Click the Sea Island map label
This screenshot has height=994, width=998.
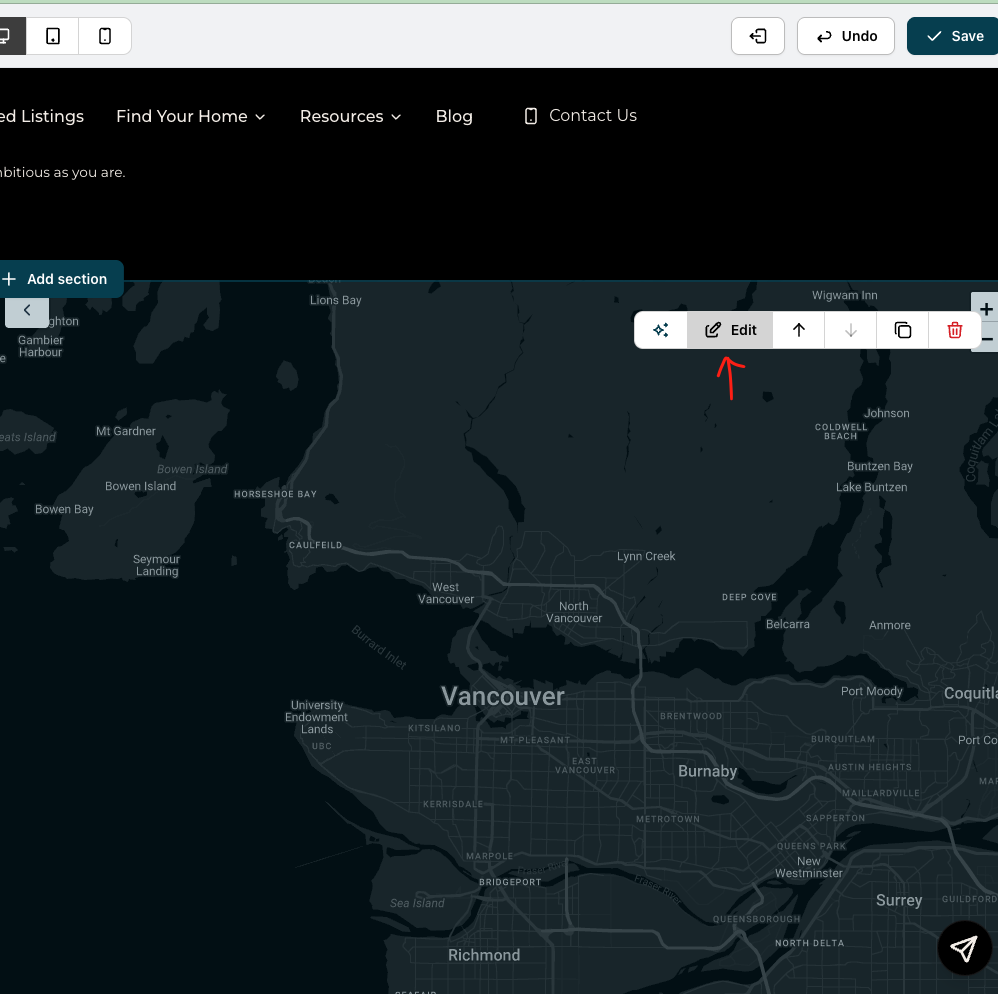click(417, 904)
